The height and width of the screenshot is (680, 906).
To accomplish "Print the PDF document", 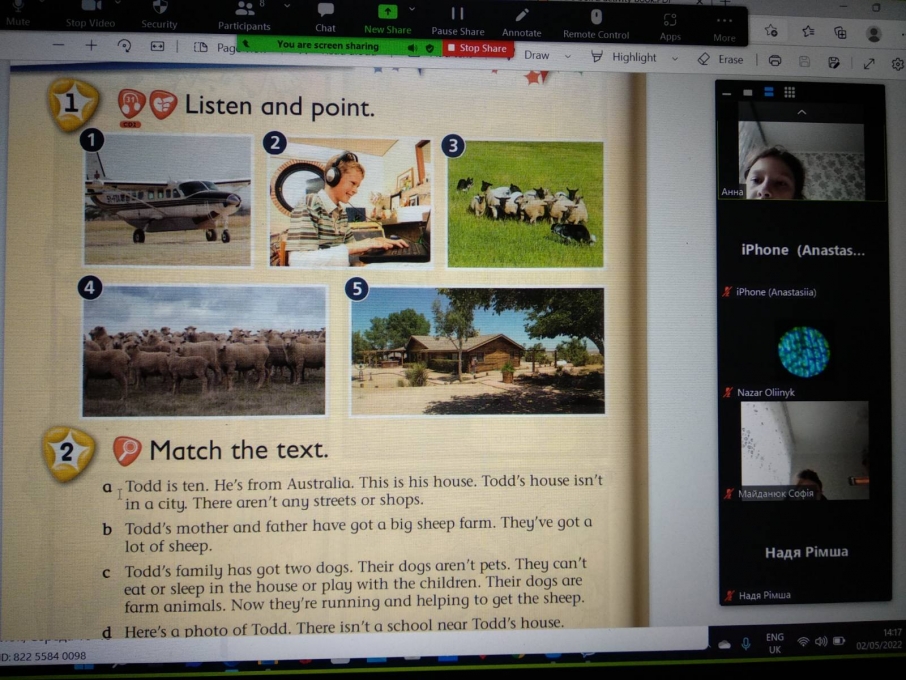I will pos(775,61).
